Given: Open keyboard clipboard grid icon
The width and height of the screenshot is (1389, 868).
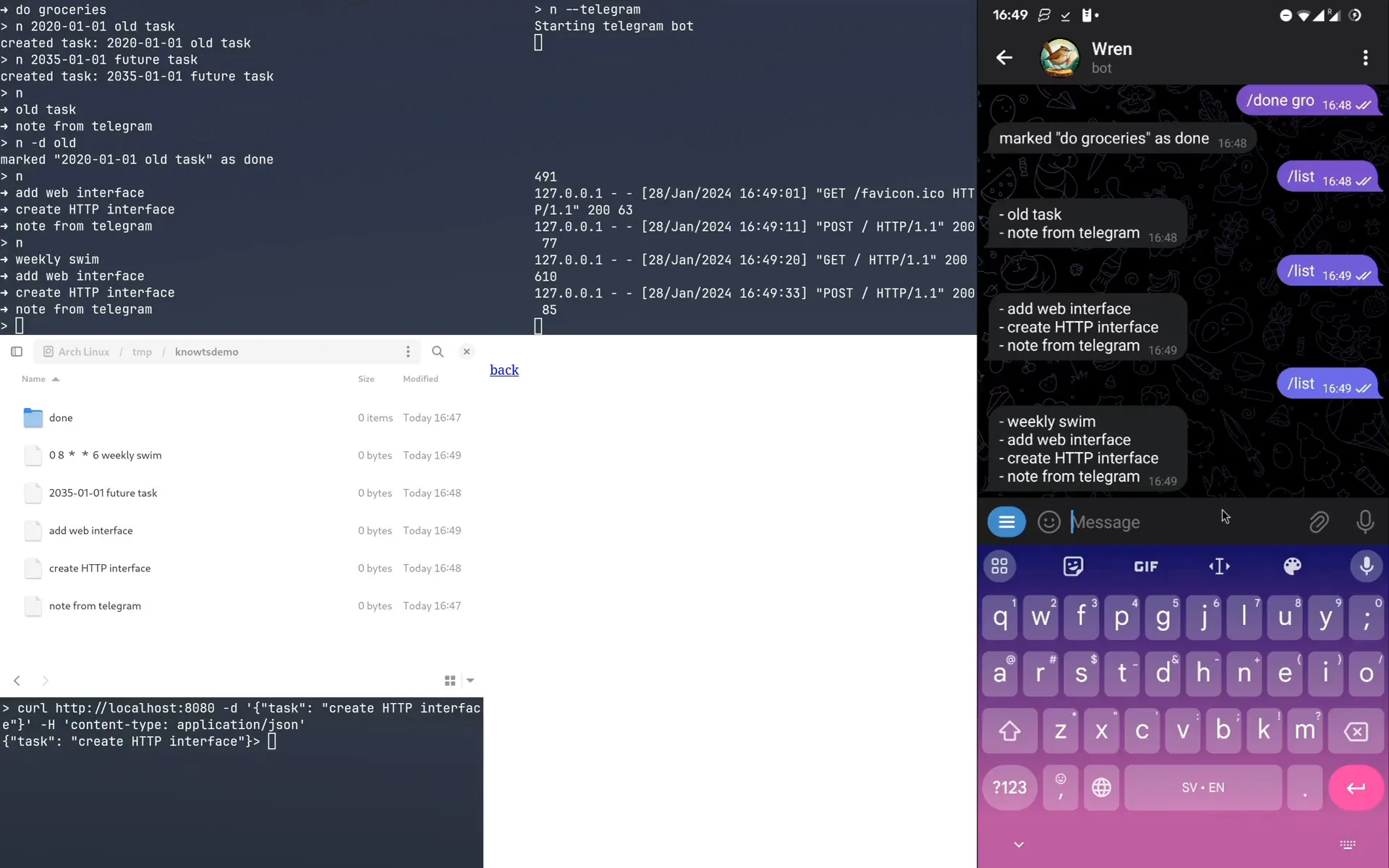Looking at the screenshot, I should tap(999, 566).
